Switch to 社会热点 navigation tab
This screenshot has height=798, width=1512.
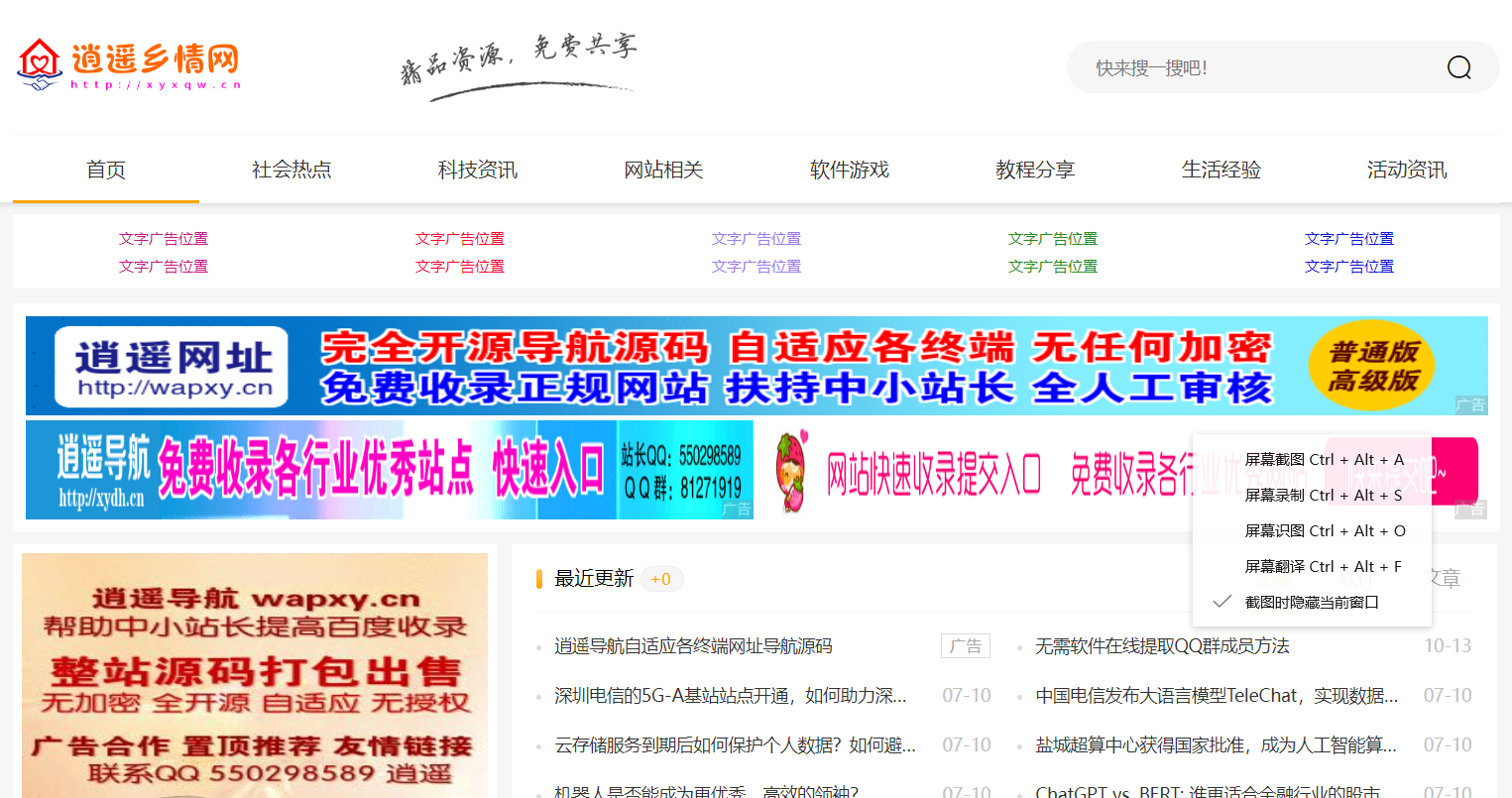pos(291,170)
